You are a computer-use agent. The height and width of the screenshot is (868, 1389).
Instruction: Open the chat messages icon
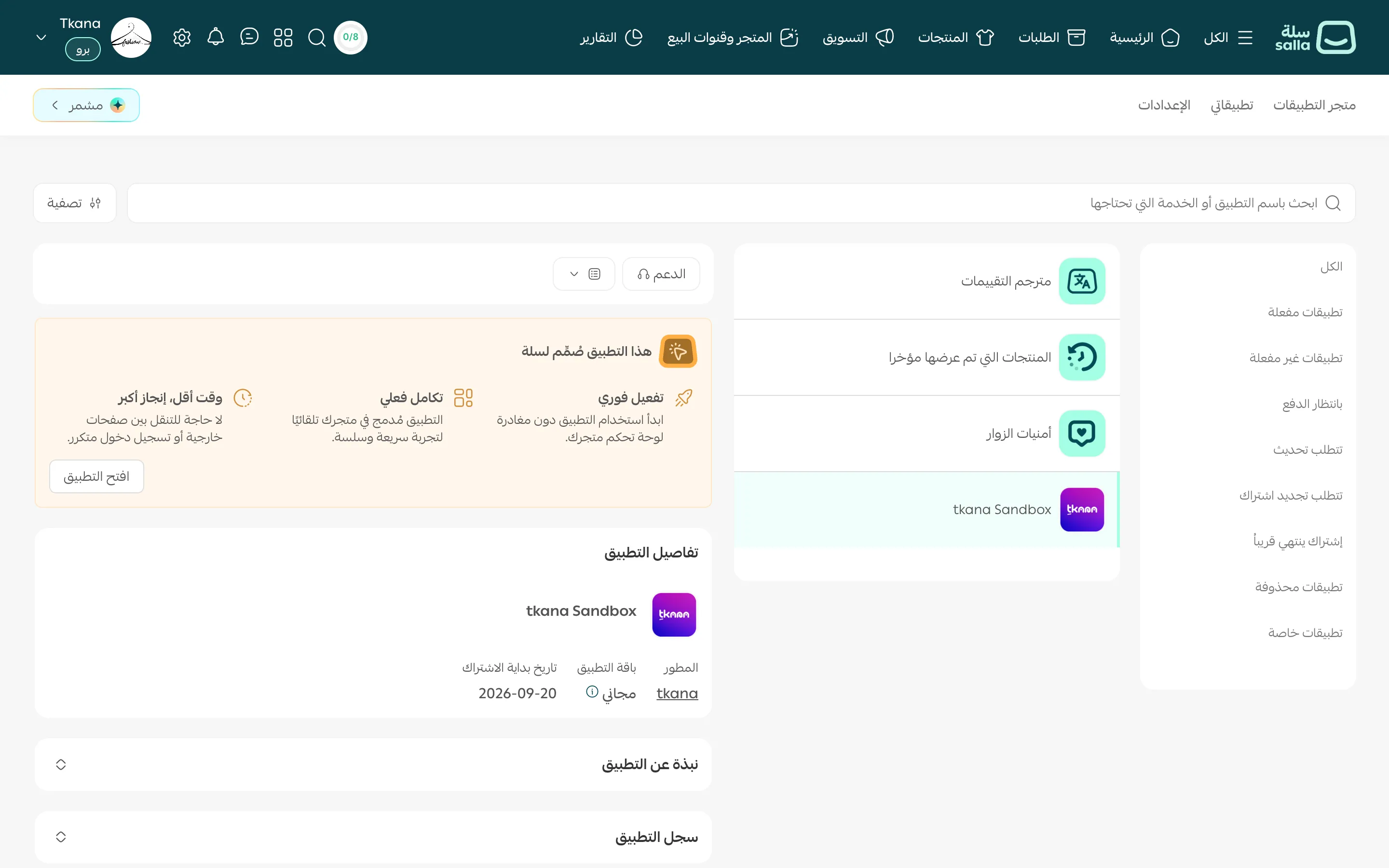click(x=249, y=37)
